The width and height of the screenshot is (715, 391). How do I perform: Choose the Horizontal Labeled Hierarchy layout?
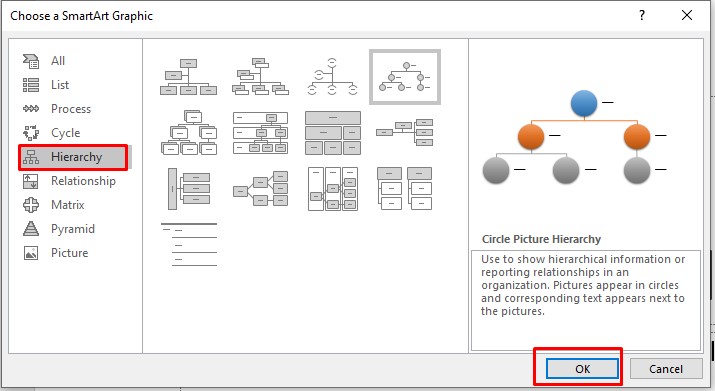coord(333,189)
